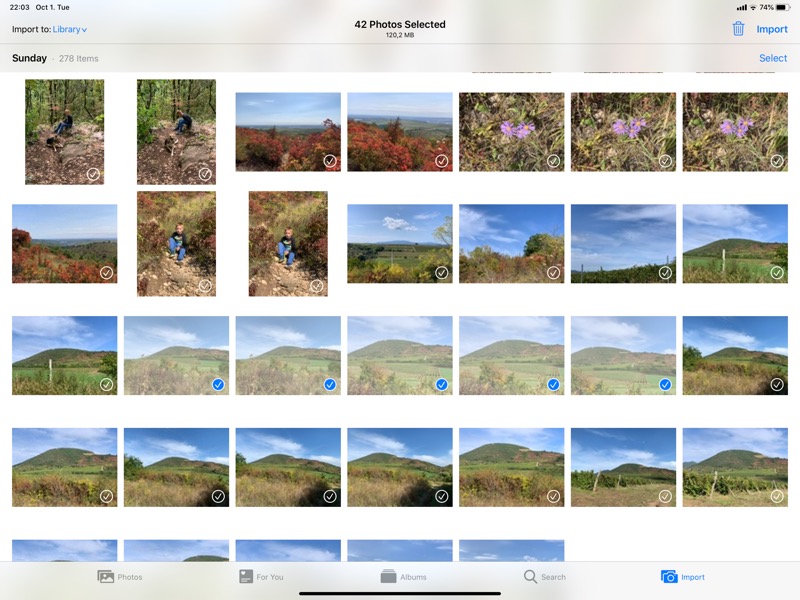Tap the 42 Photos Selected title
Viewport: 800px width, 600px height.
tap(400, 24)
